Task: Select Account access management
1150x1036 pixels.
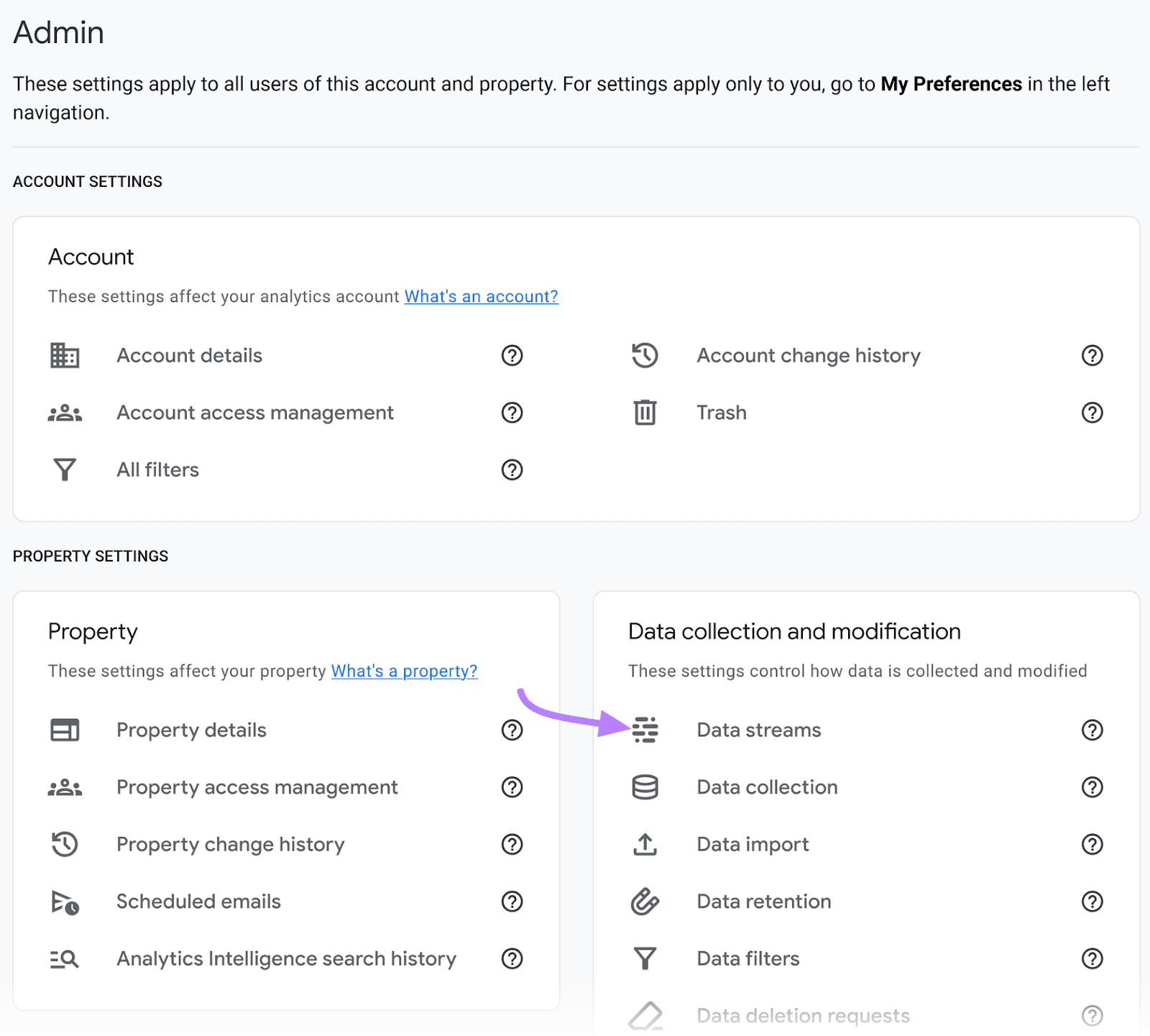Action: coord(254,413)
